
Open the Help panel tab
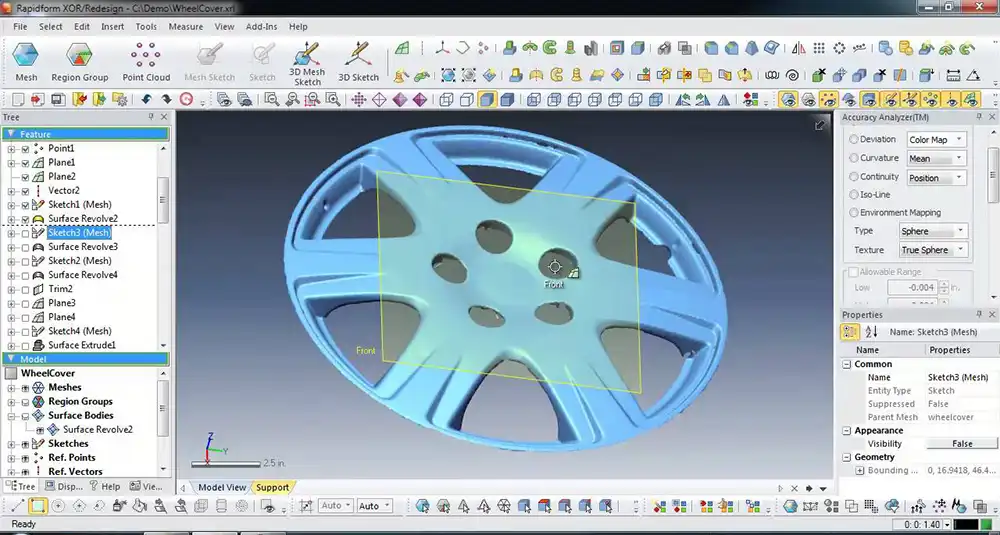click(x=105, y=487)
